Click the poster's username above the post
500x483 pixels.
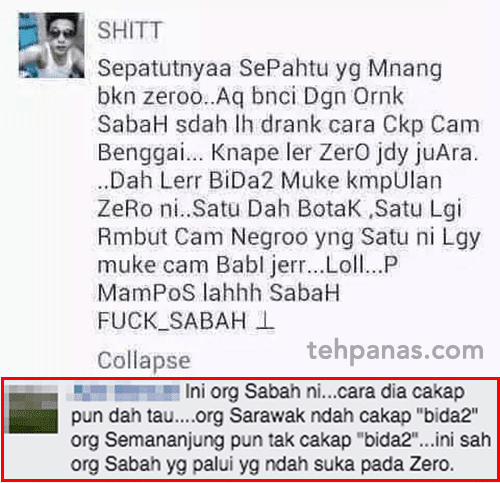[x=130, y=30]
